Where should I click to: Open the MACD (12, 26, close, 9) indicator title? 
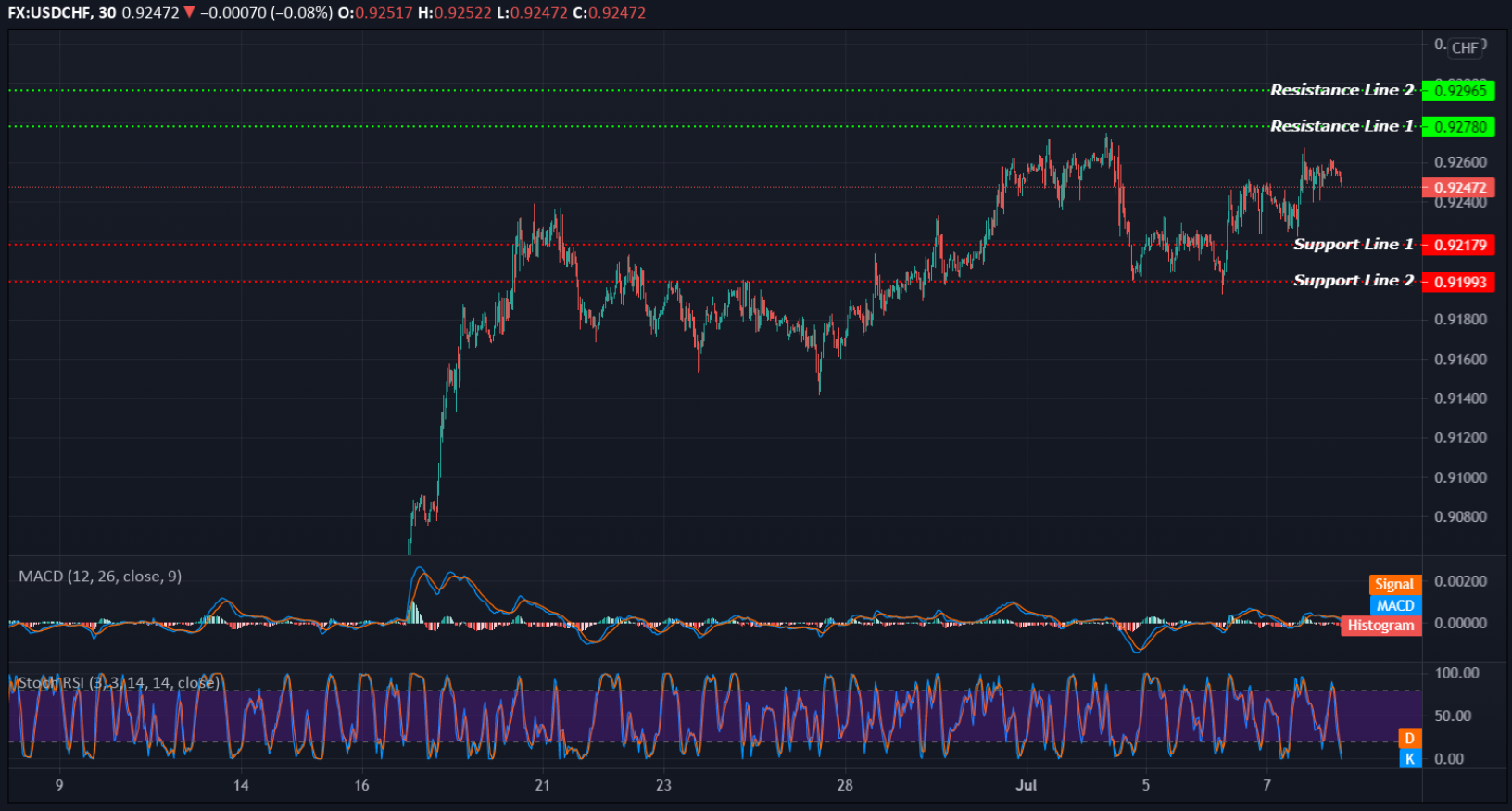(100, 577)
